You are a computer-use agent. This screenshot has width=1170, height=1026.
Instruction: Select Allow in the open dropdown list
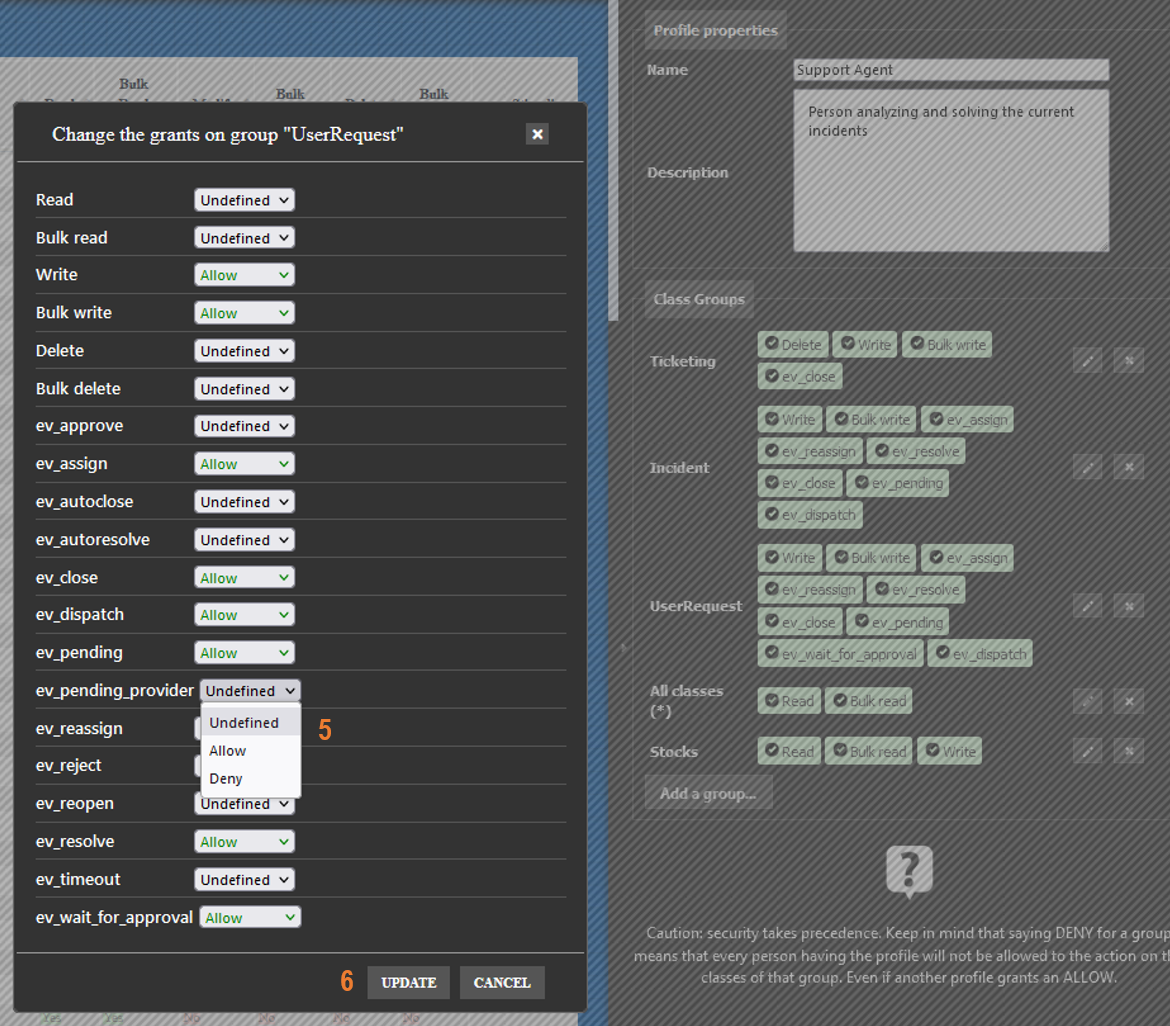pos(228,751)
